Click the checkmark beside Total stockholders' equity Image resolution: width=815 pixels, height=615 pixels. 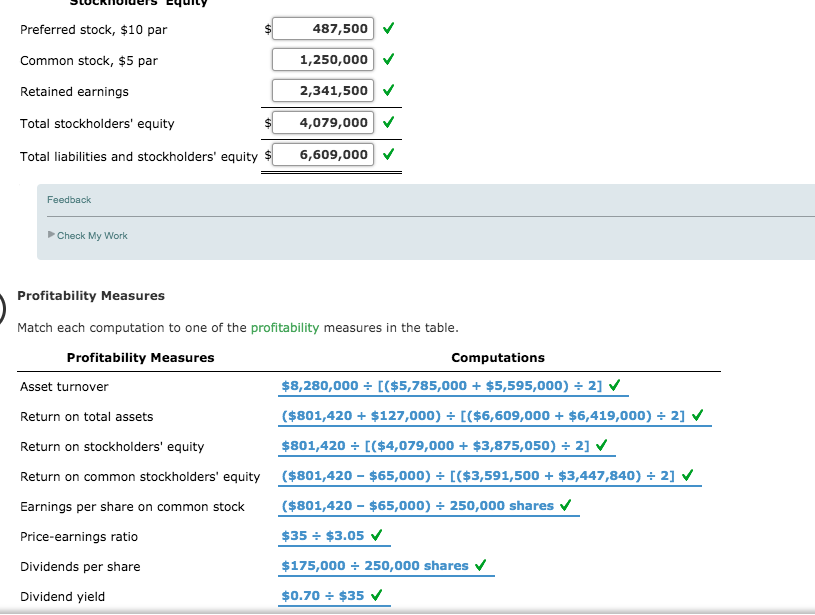click(x=388, y=122)
